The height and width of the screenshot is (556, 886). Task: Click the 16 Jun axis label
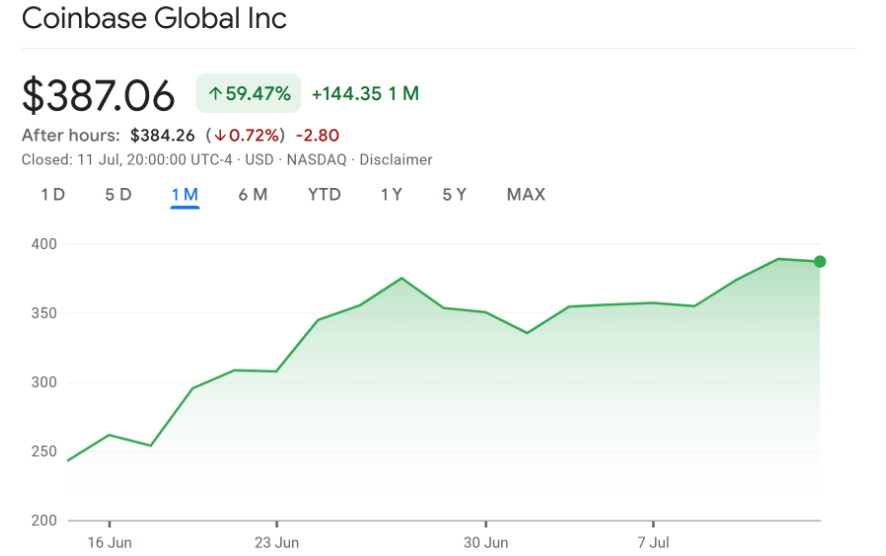(x=108, y=543)
